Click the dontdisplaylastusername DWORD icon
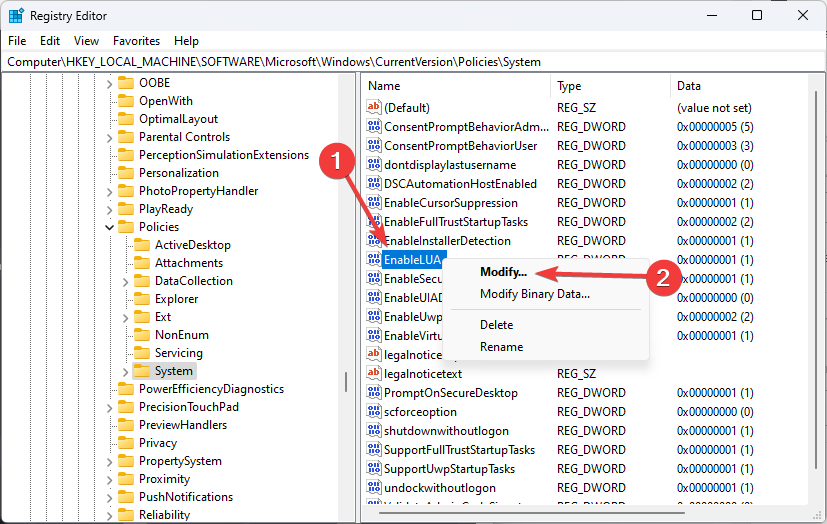The image size is (827, 524). coord(373,164)
